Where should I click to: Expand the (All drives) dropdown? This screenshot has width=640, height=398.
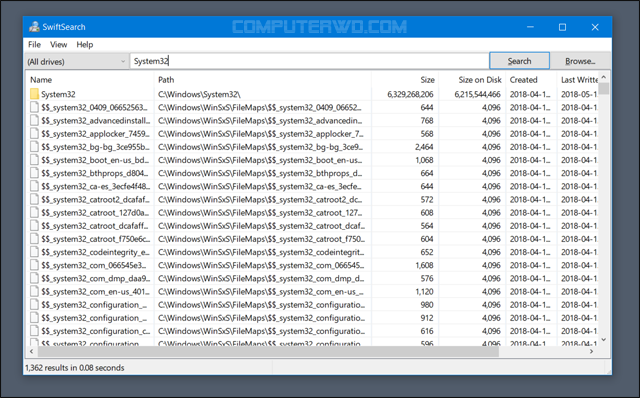tap(76, 61)
